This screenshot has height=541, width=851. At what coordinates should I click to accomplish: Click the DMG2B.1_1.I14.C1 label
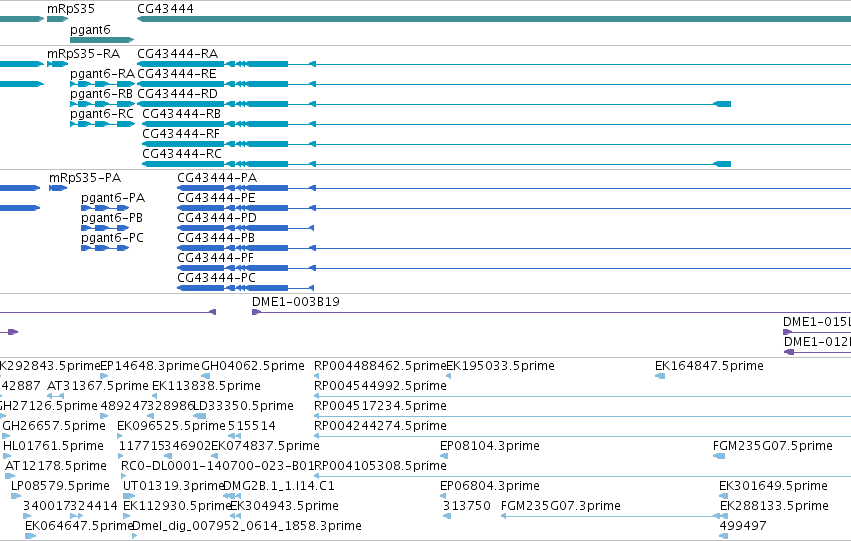coord(279,486)
